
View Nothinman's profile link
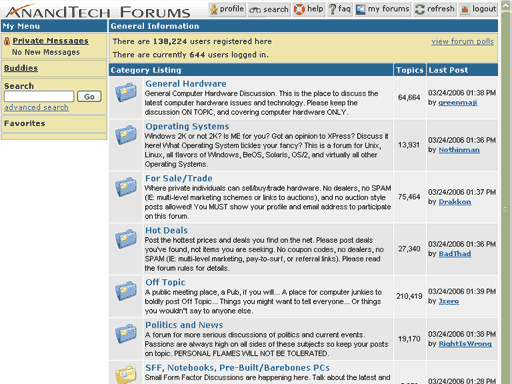point(459,150)
